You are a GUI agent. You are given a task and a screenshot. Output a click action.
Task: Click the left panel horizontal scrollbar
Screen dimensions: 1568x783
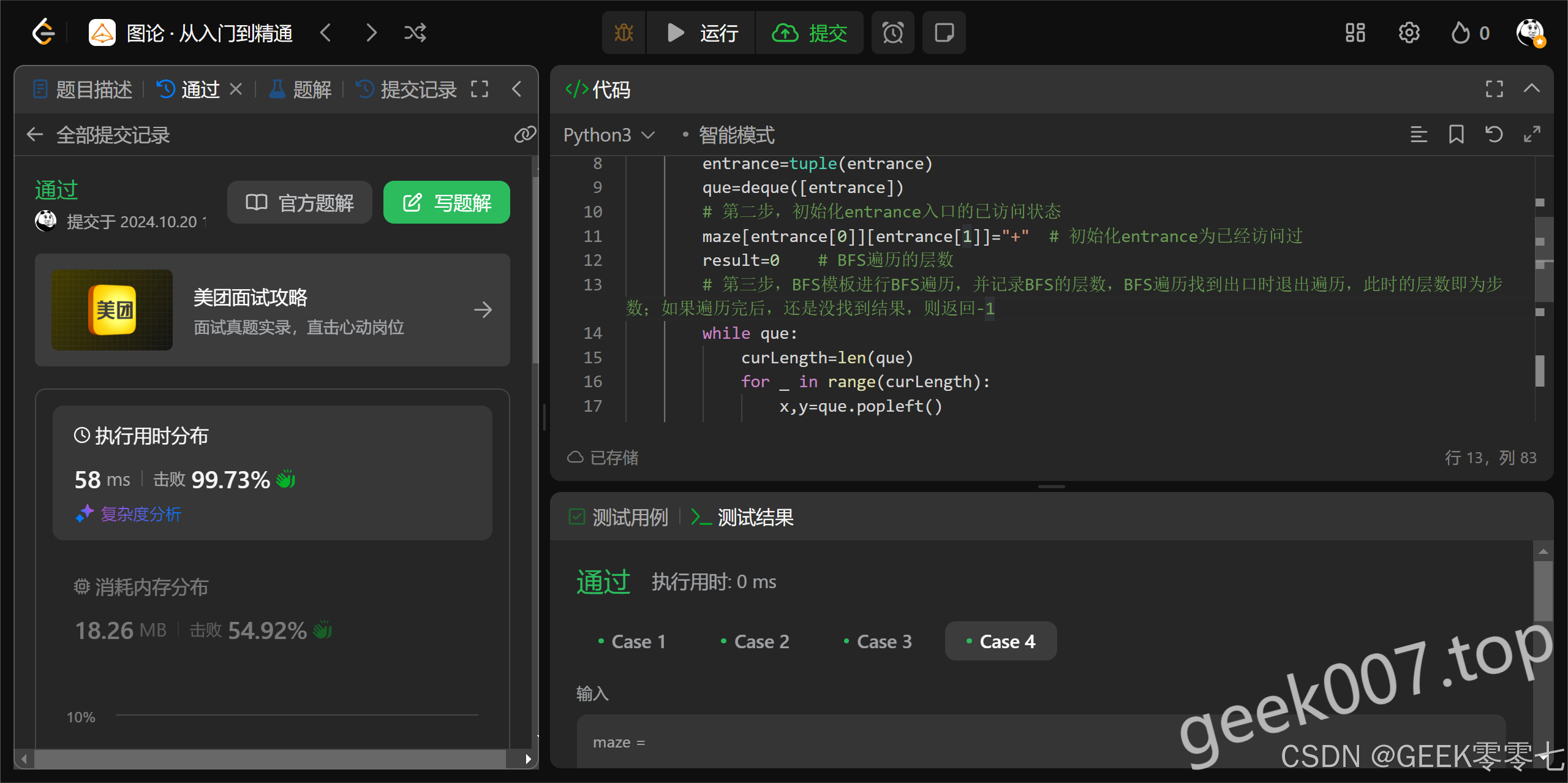point(269,759)
